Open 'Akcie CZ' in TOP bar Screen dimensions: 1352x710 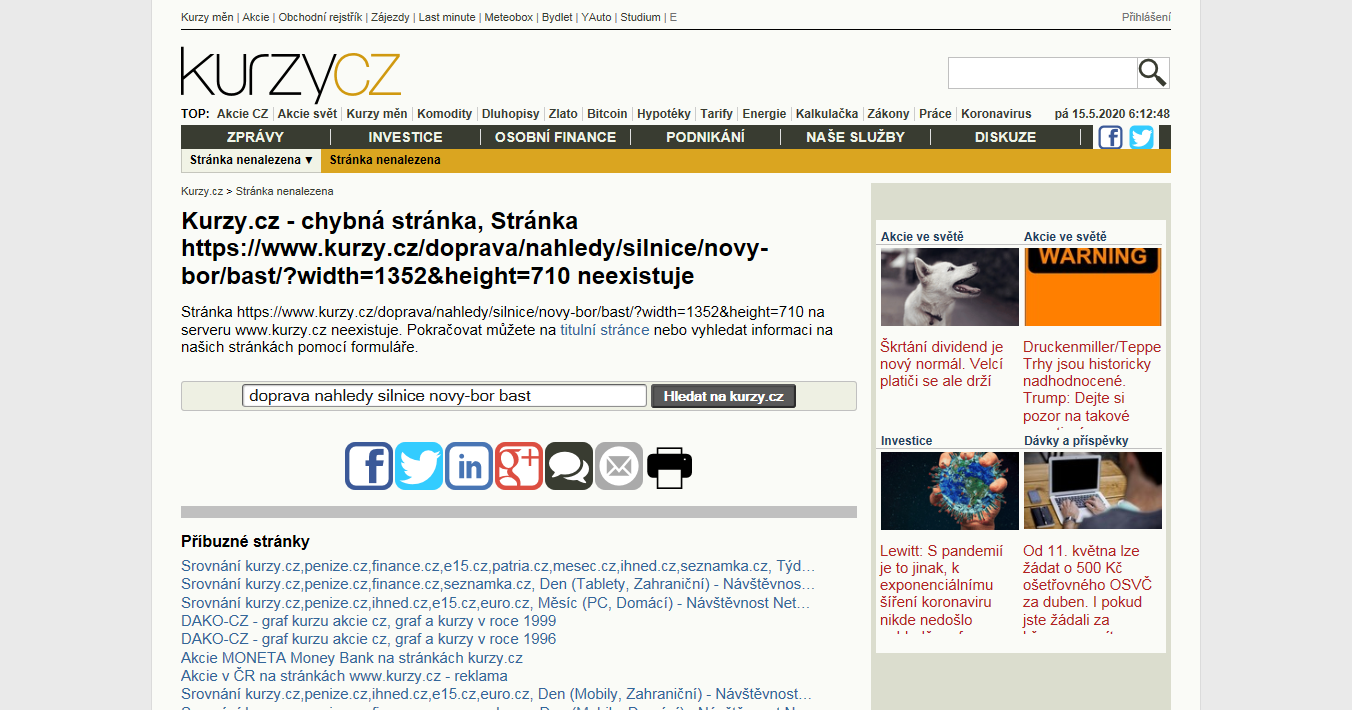(x=242, y=114)
